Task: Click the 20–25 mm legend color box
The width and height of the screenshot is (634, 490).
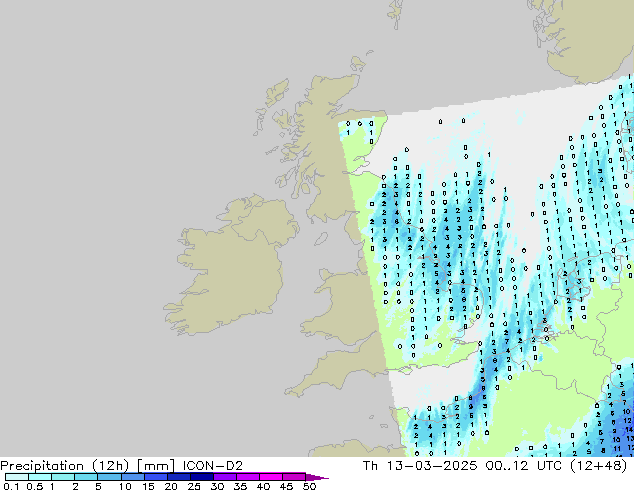Action: pyautogui.click(x=179, y=477)
